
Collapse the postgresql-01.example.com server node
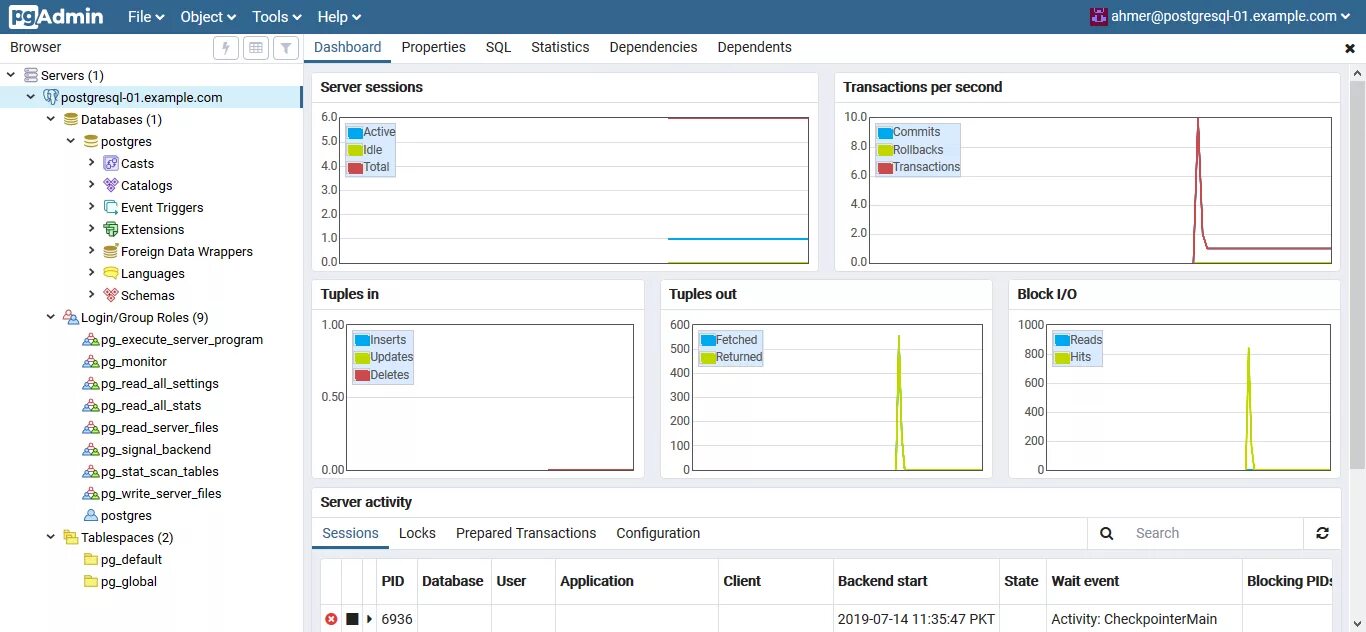[32, 97]
